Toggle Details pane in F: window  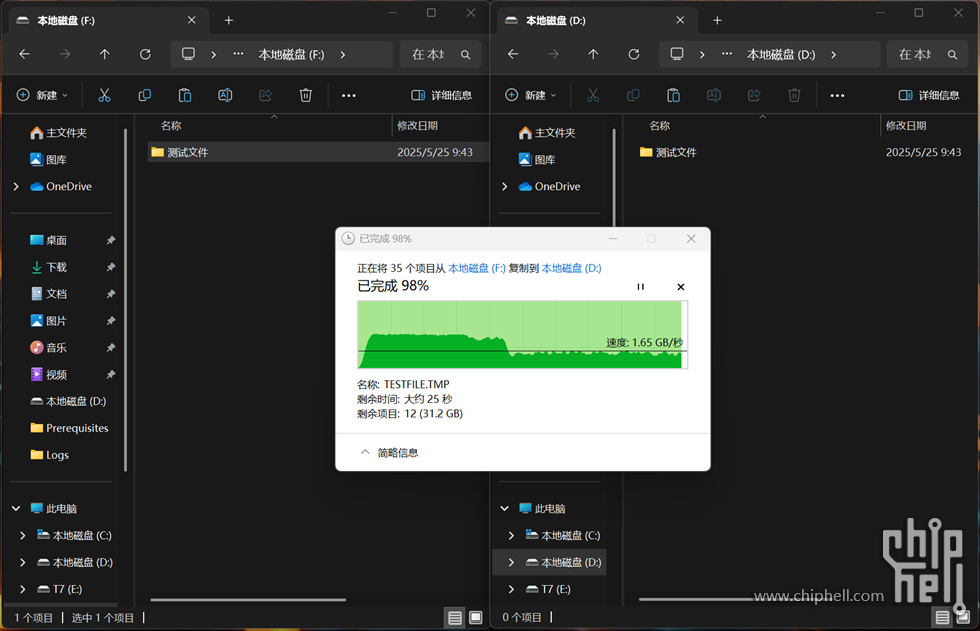coord(441,95)
